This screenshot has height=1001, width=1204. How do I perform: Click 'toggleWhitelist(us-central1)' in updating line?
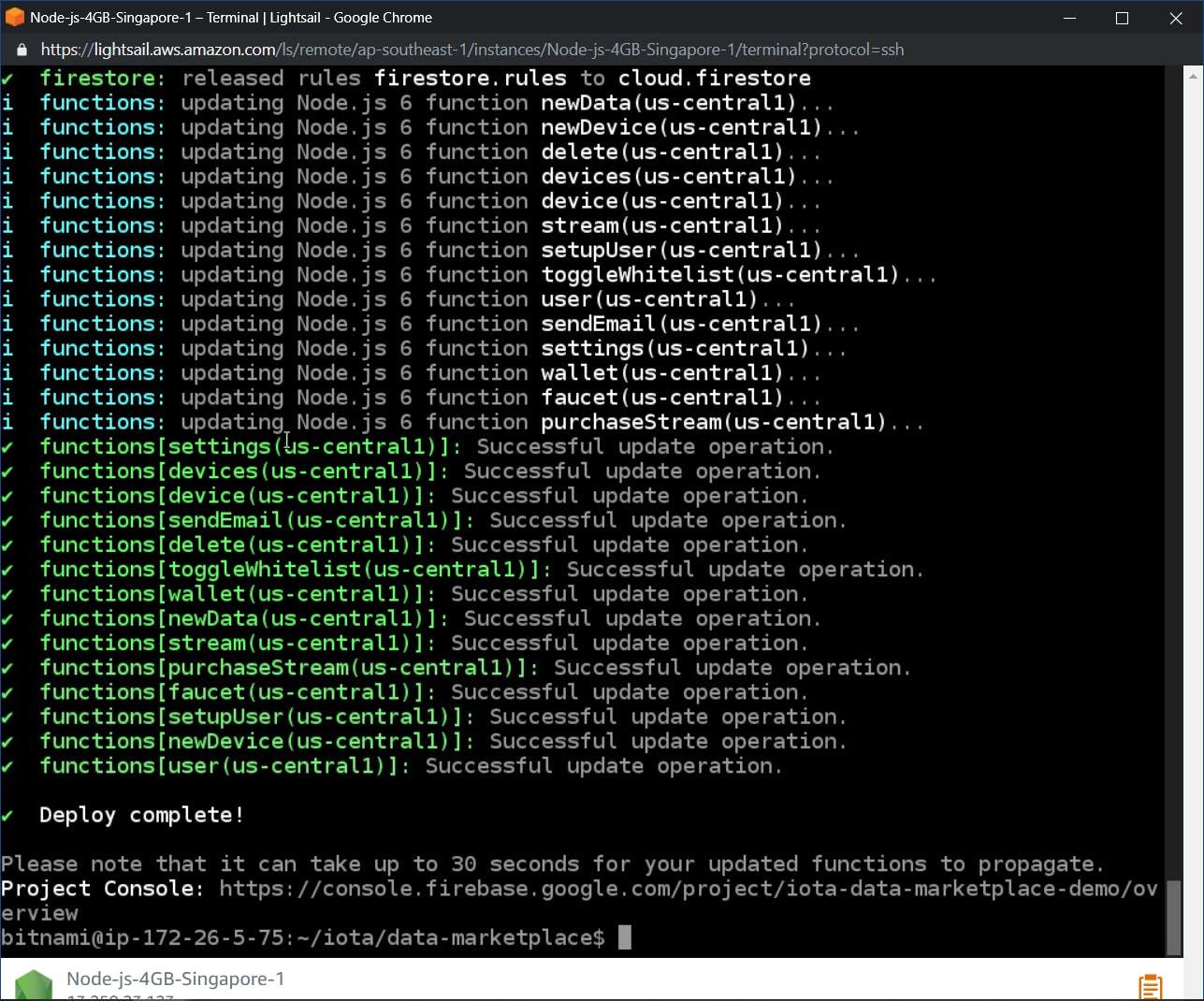[x=719, y=274]
